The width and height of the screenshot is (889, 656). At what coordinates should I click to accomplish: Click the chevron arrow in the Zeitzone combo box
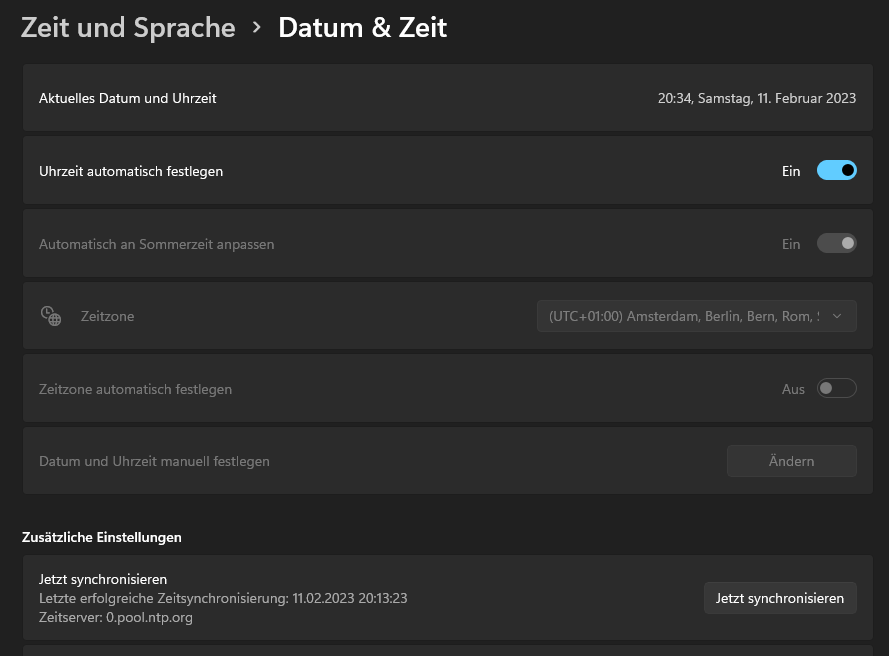pos(838,316)
